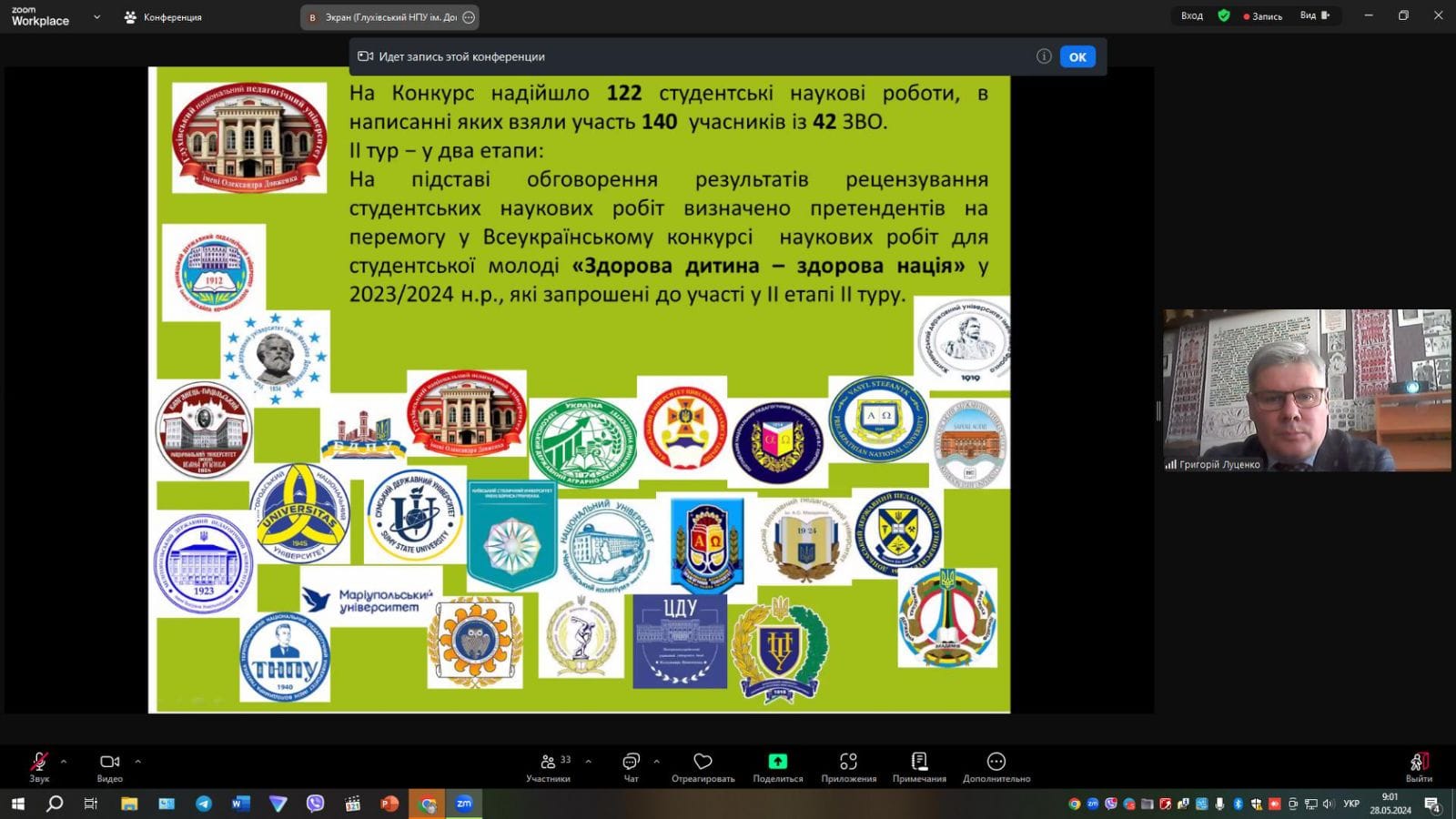Open the Участники participants panel
This screenshot has width=1456, height=819.
[548, 766]
